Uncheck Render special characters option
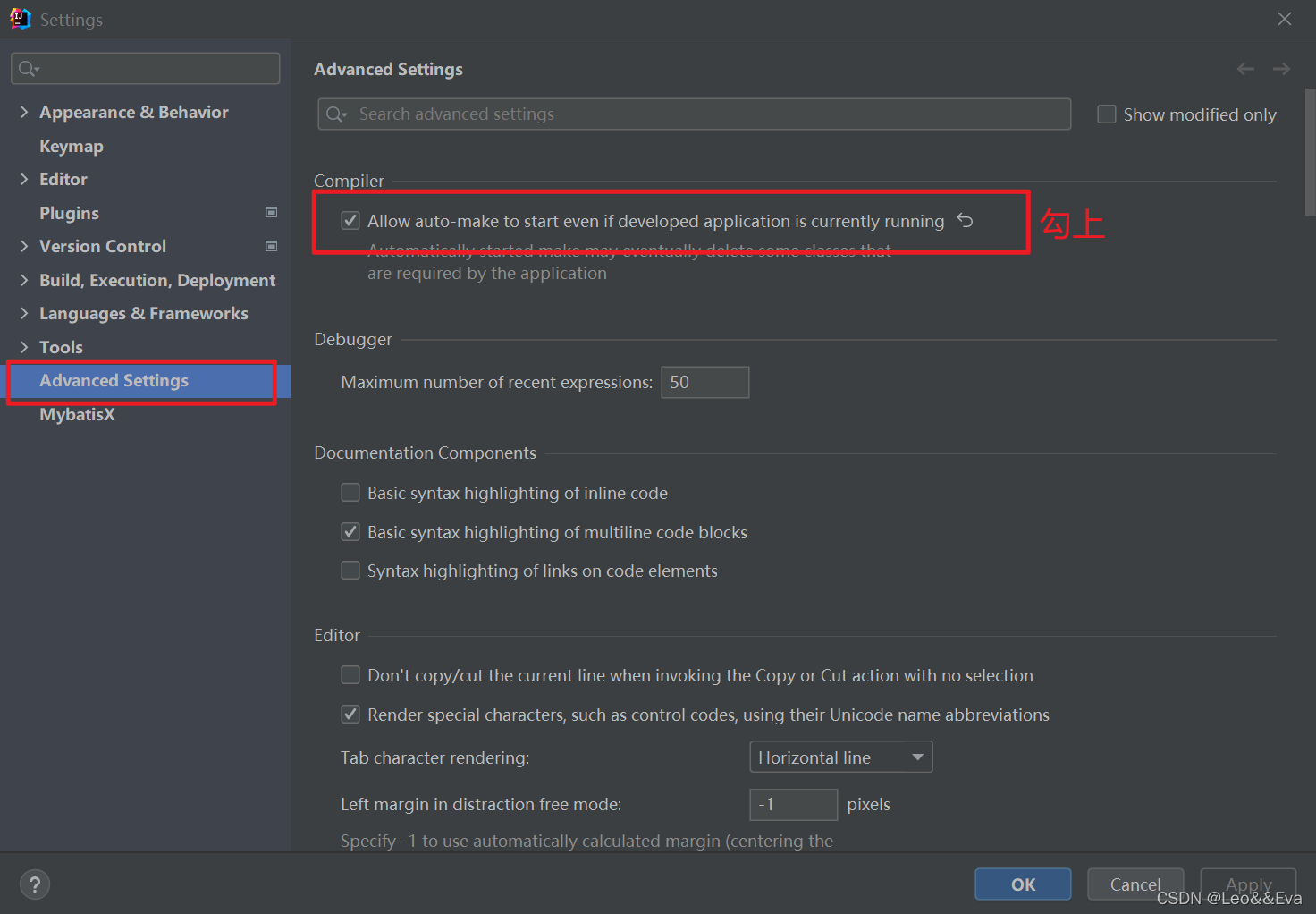 point(350,715)
